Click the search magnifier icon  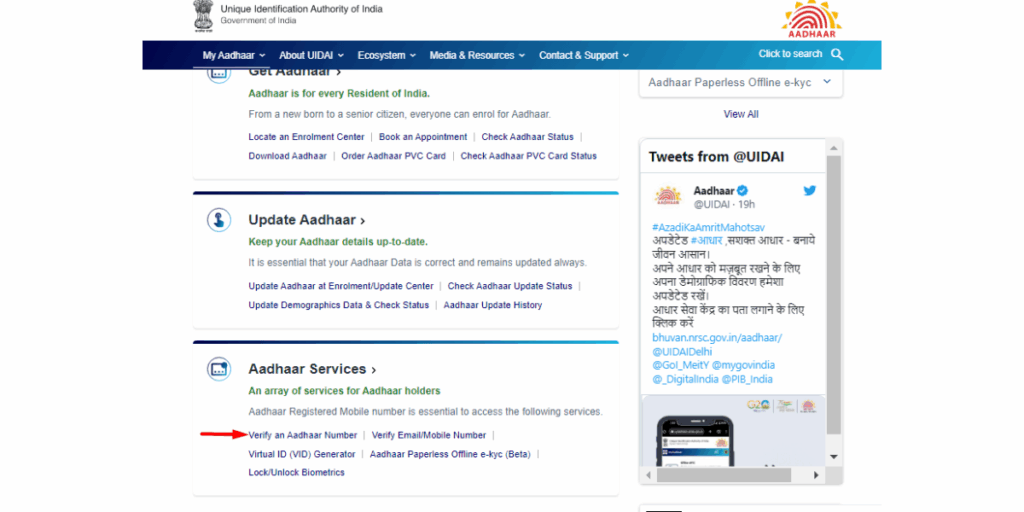click(x=837, y=55)
